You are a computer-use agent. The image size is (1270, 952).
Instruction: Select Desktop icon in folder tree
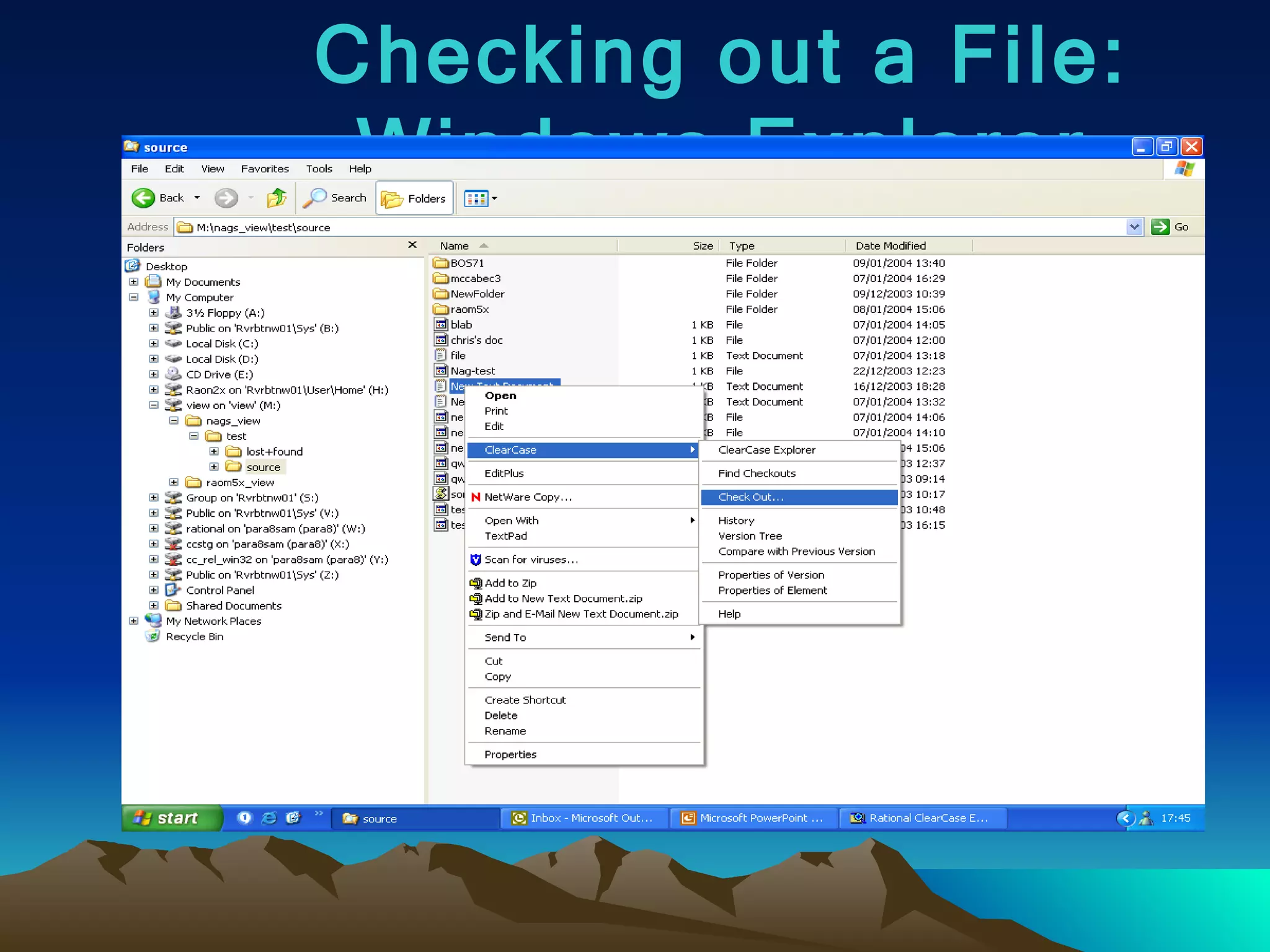[x=133, y=266]
